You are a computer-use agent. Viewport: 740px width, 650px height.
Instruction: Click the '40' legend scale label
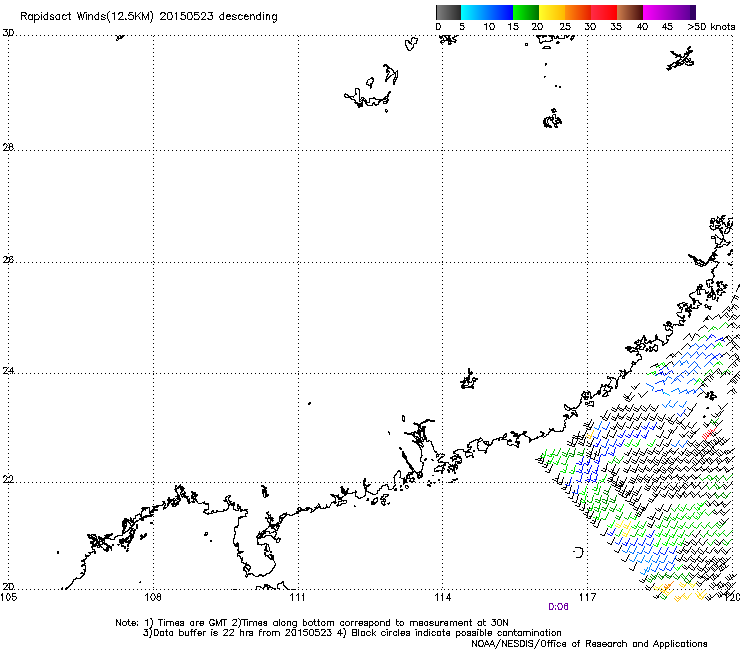[x=642, y=27]
